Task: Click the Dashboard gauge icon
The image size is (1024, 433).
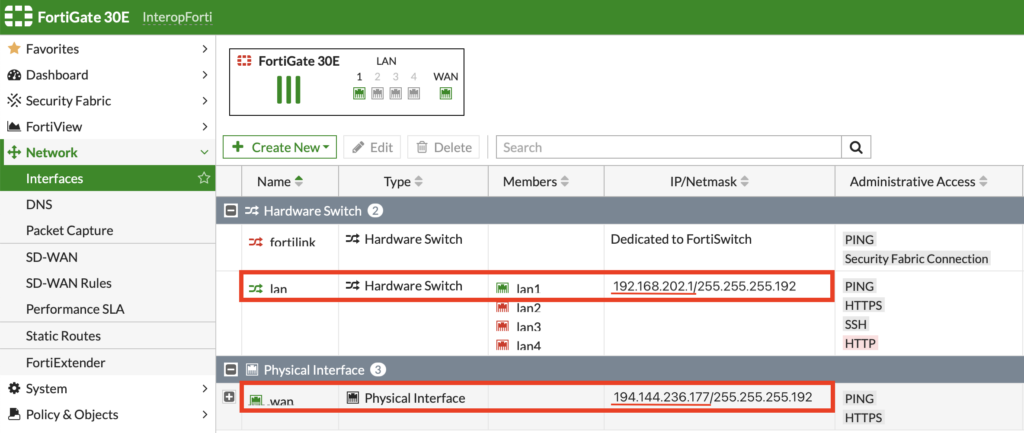Action: point(14,75)
